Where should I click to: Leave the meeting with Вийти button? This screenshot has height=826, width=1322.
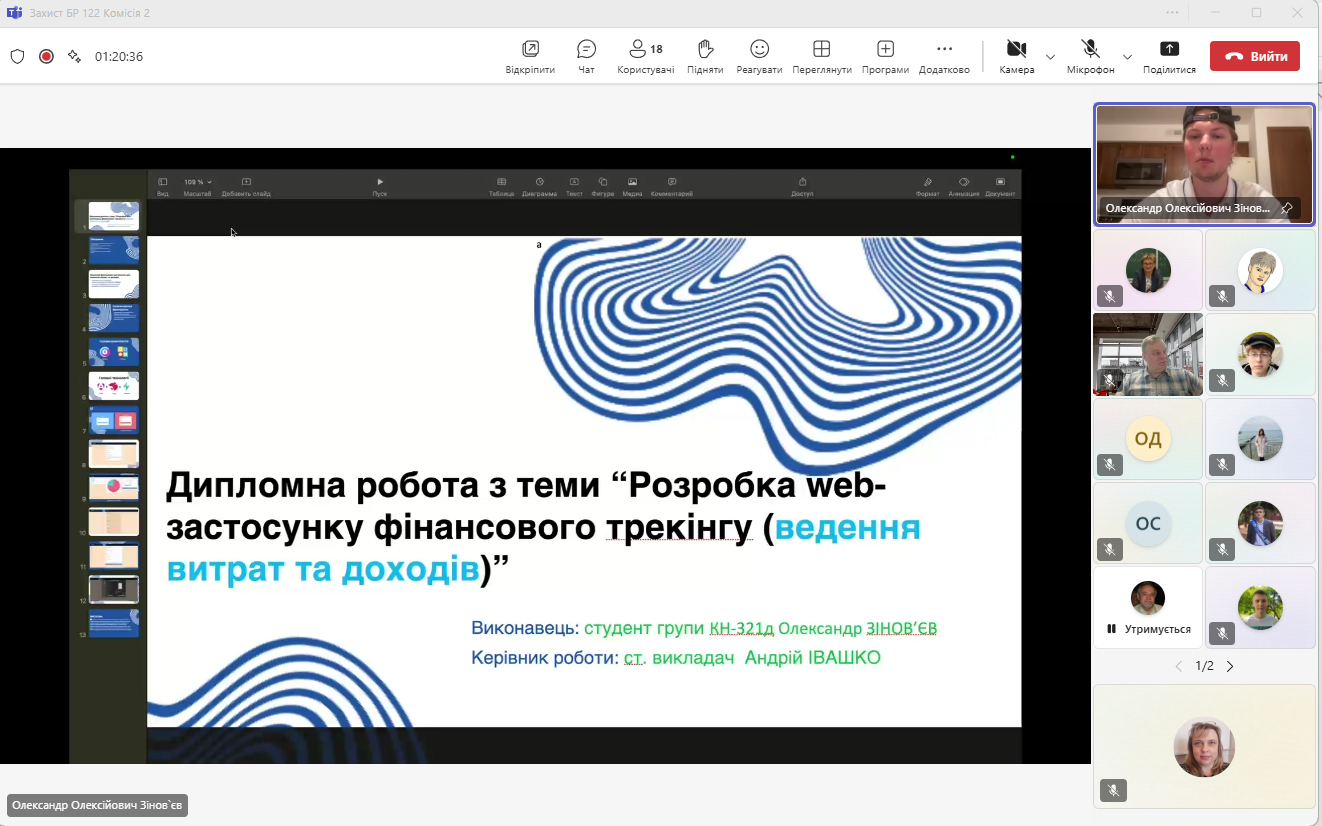click(x=1254, y=56)
